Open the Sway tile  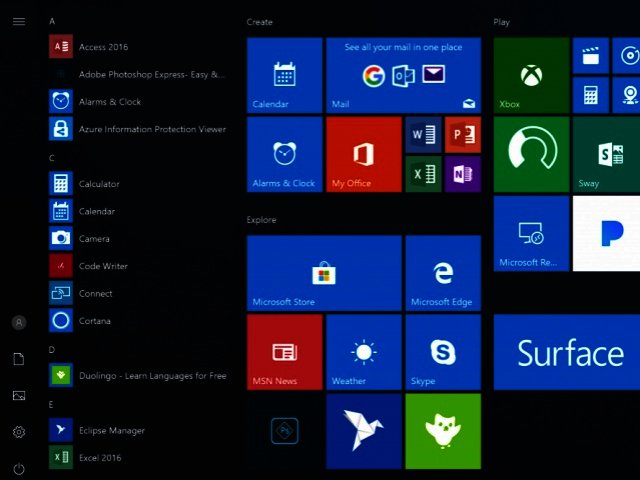tap(606, 154)
